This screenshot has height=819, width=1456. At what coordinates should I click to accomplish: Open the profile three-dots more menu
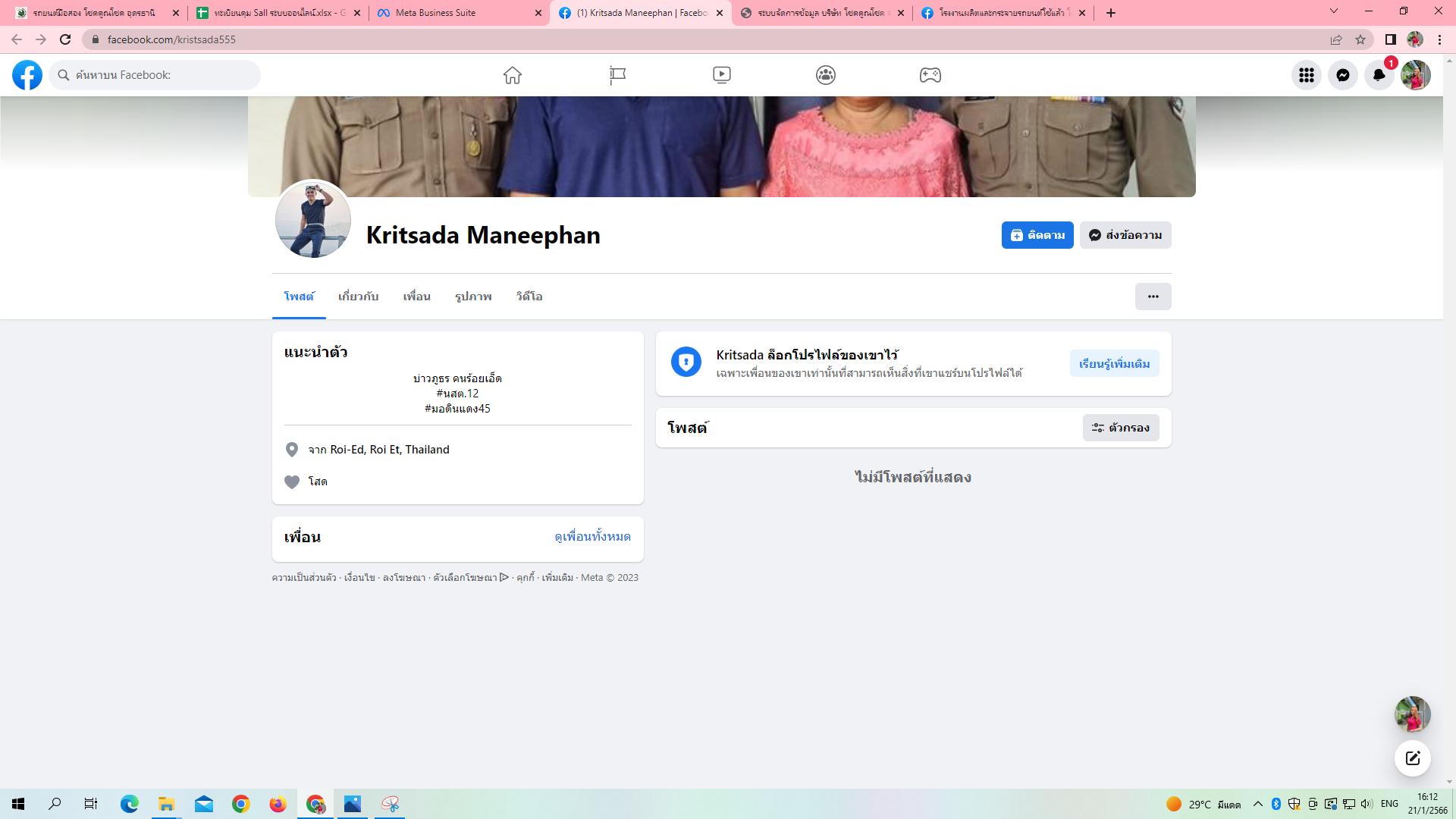point(1153,297)
